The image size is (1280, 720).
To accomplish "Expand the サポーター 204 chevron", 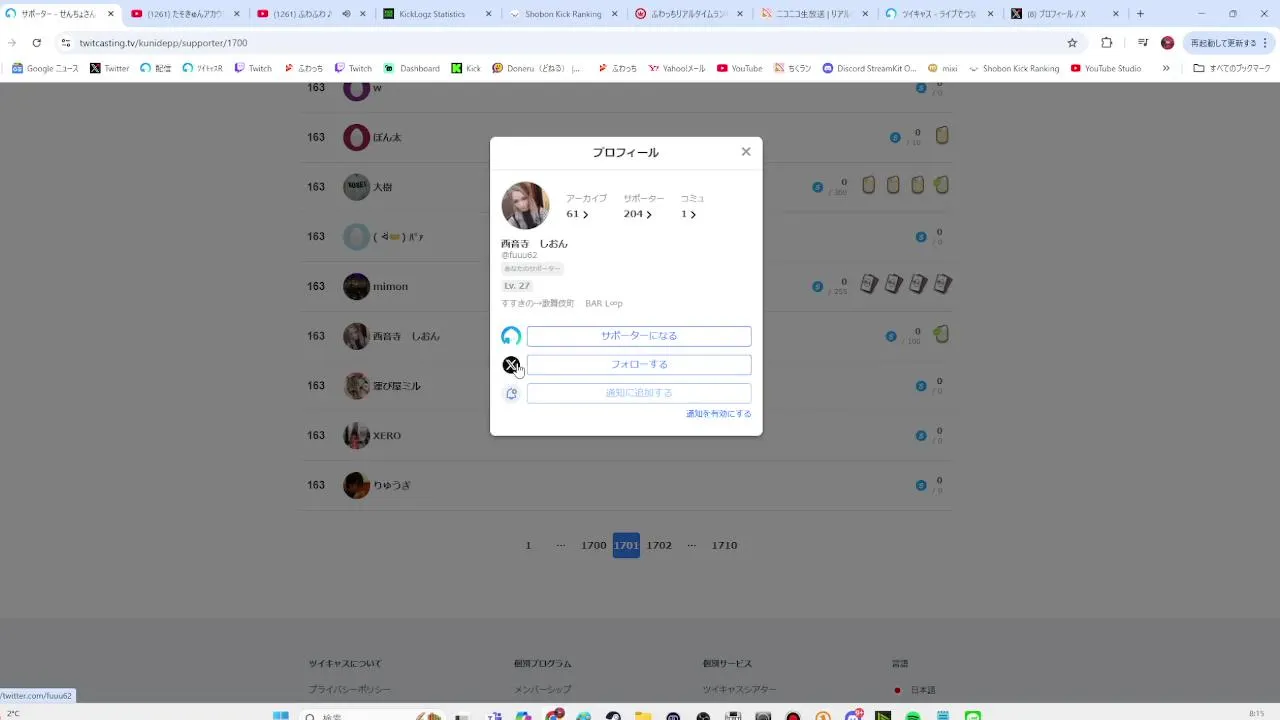I will [649, 214].
